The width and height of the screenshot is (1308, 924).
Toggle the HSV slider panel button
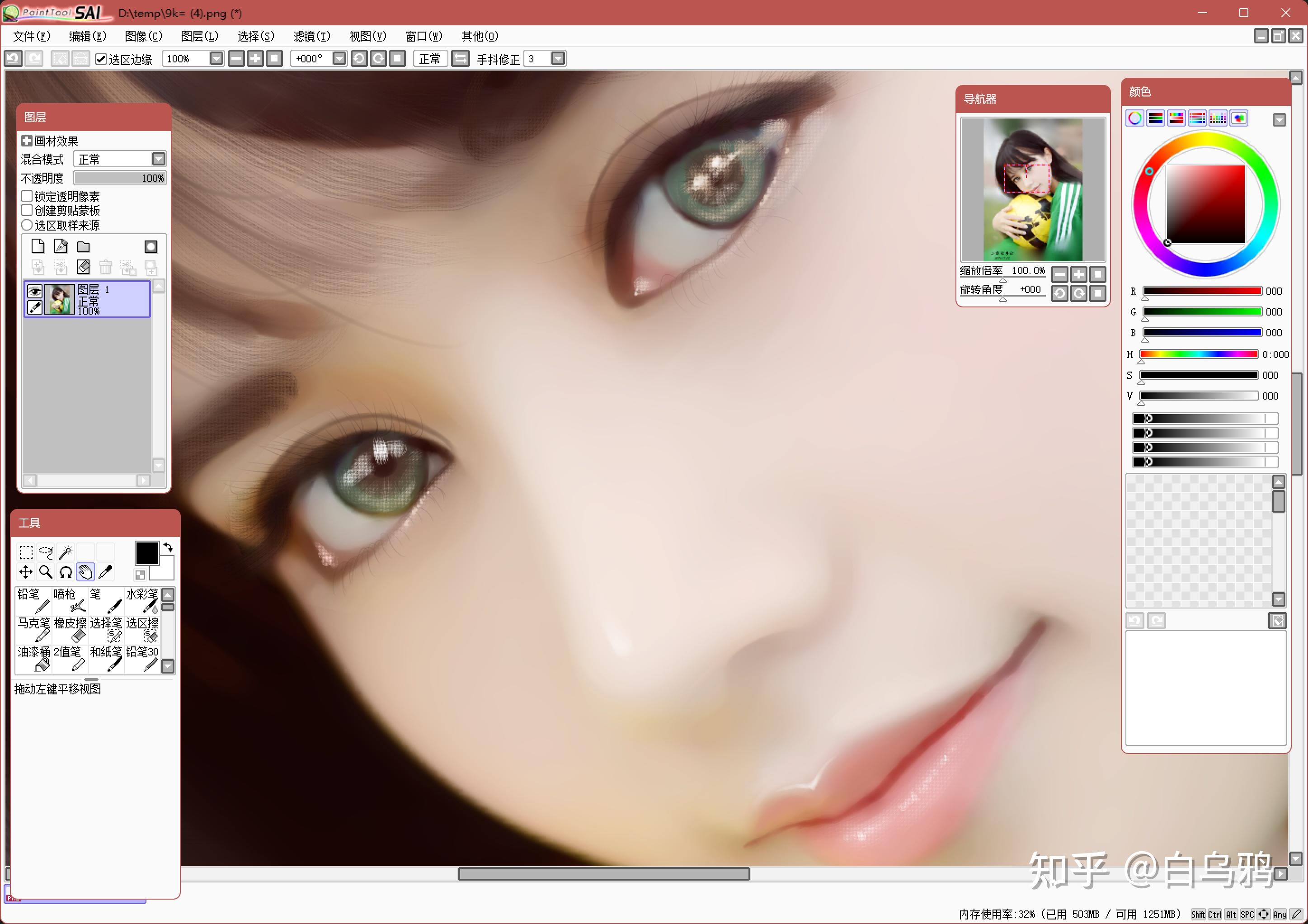point(1176,118)
